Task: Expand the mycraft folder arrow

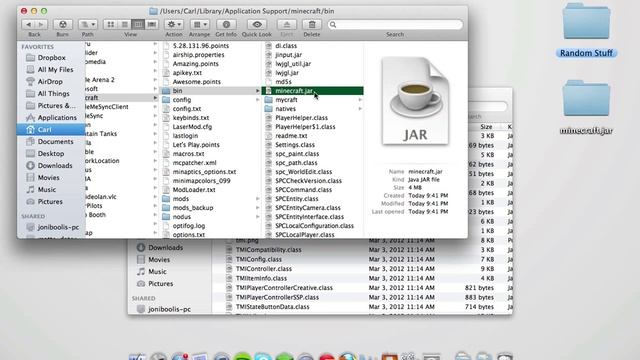Action: [360, 100]
